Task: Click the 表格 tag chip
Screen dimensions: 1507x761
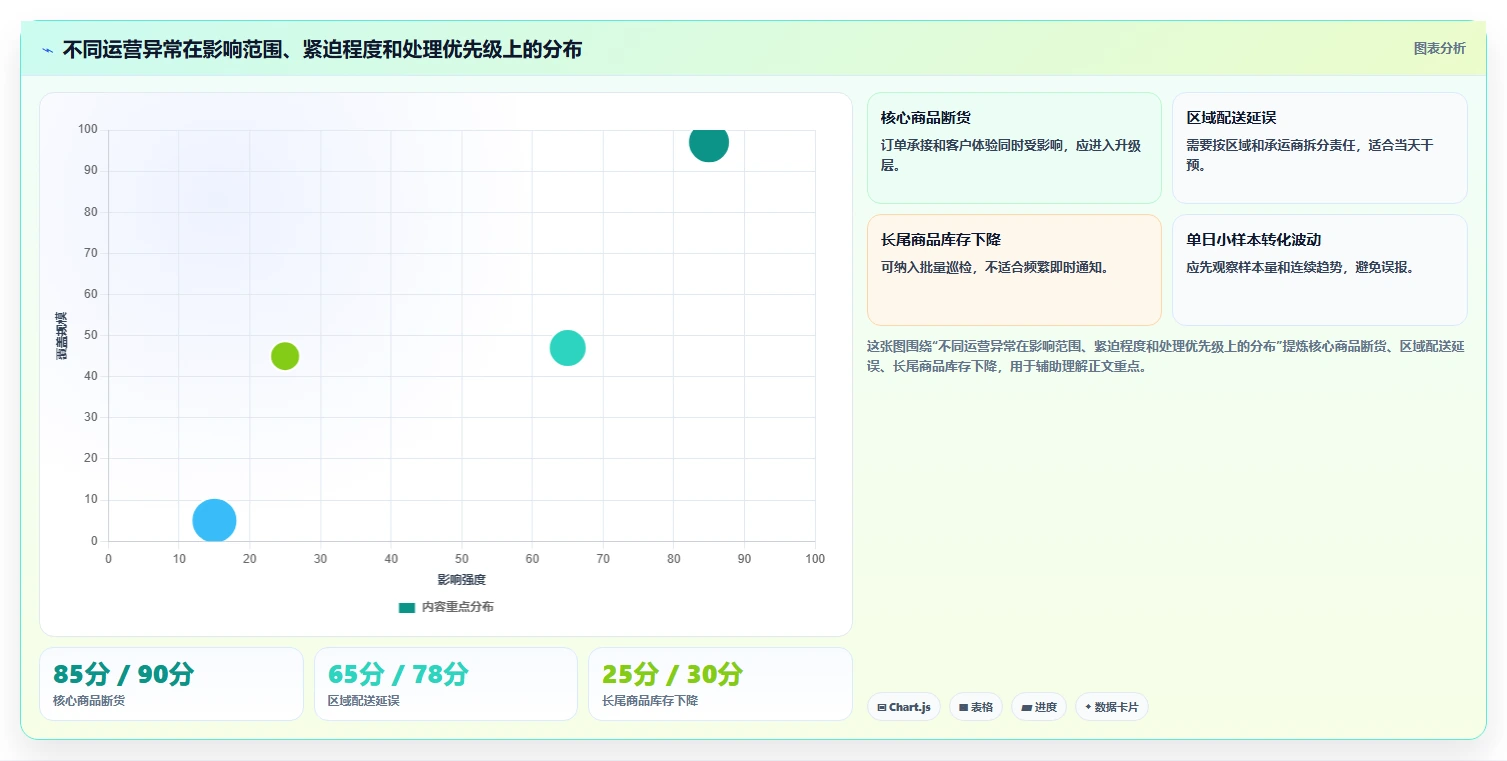Action: [x=976, y=707]
